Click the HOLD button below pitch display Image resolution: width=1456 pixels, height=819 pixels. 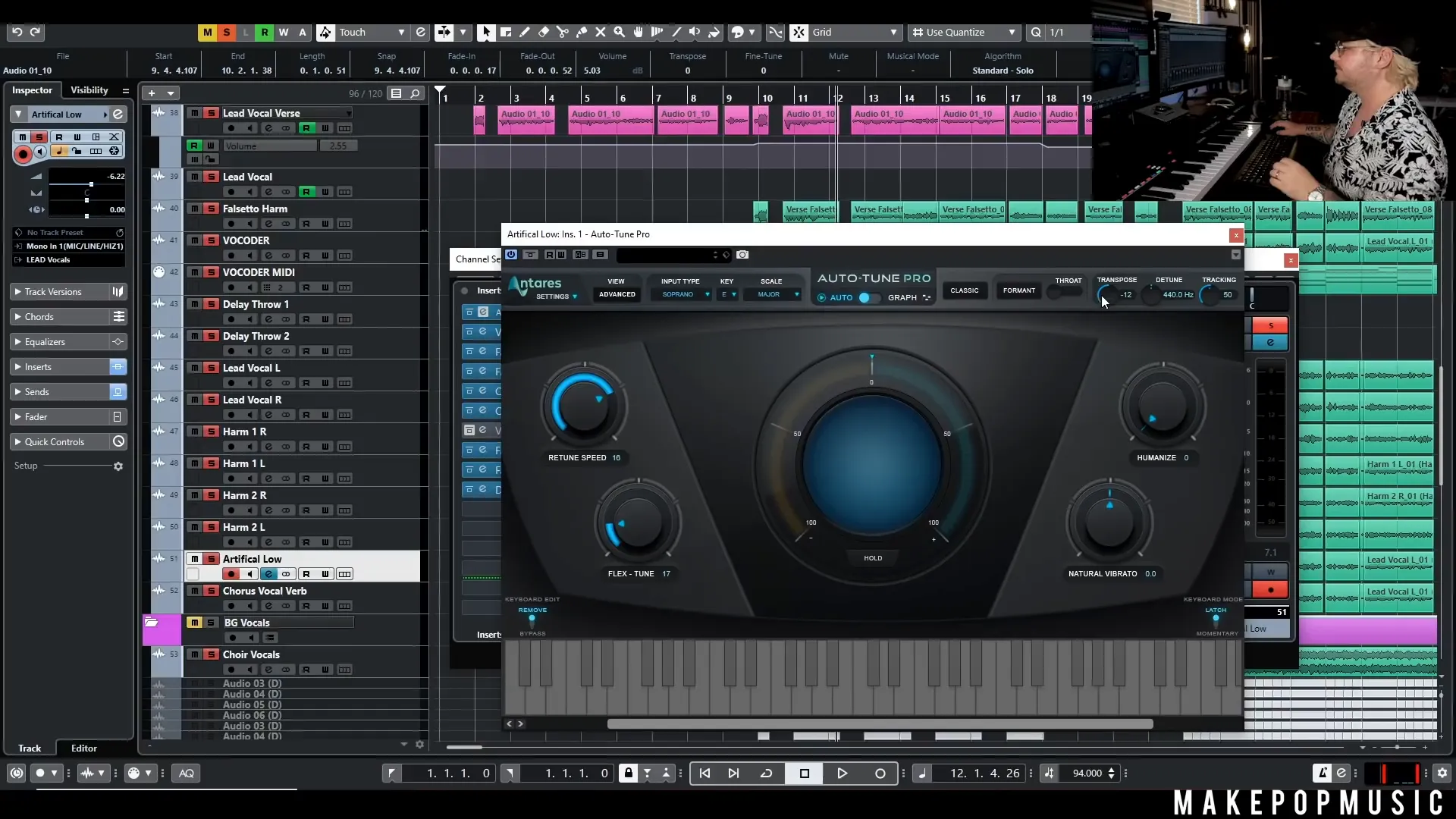[873, 558]
